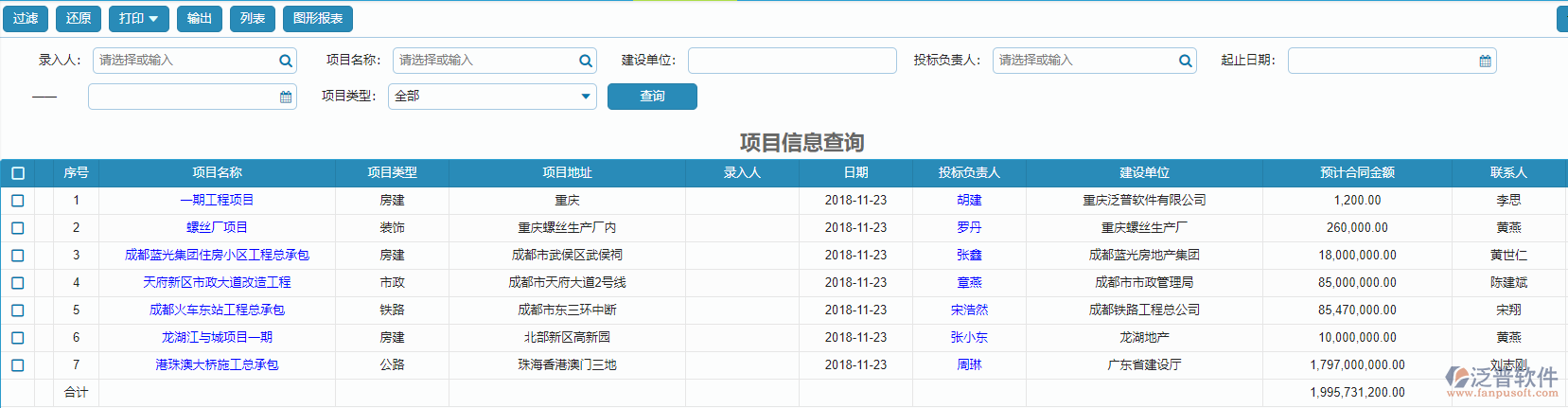Viewport: 1568px width, 408px height.
Task: Select cell 成都市天府大道2号线
Action: [567, 283]
